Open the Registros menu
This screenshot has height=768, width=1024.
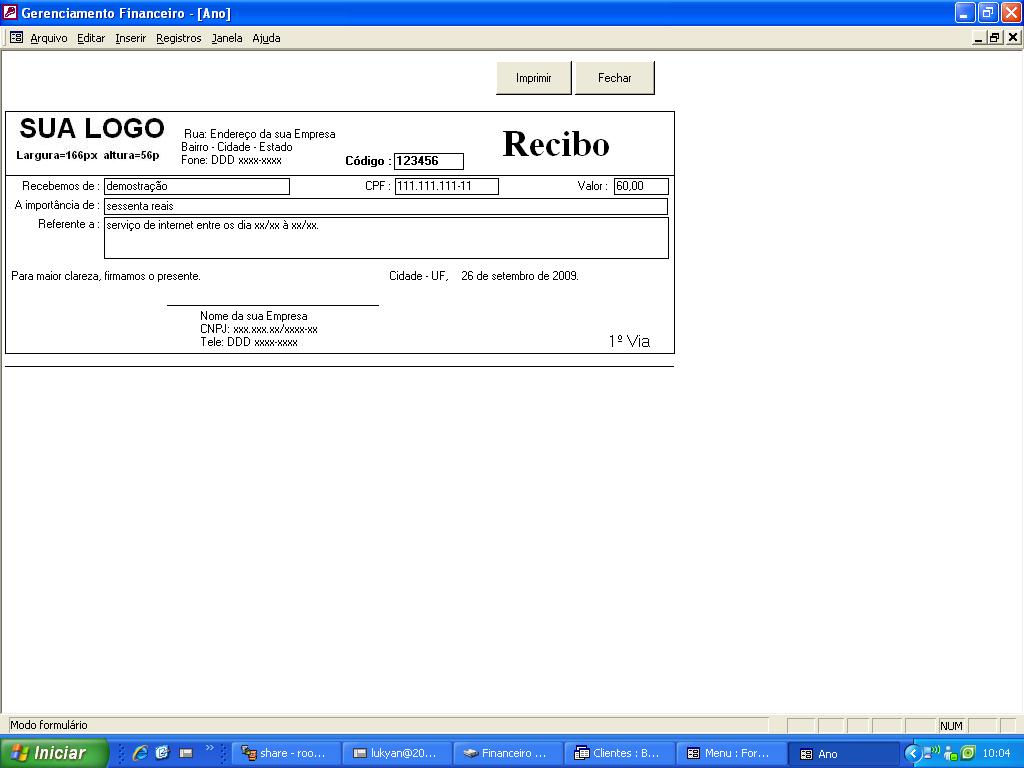(178, 38)
